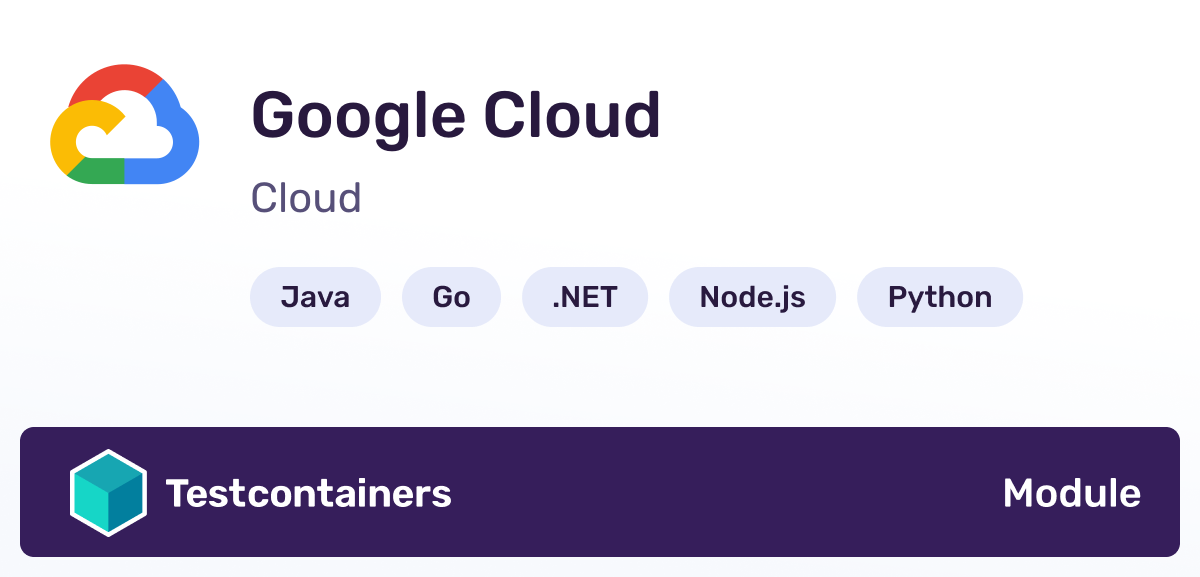Click the bright left face of the cube
Screen dimensions: 1200x577
90,506
